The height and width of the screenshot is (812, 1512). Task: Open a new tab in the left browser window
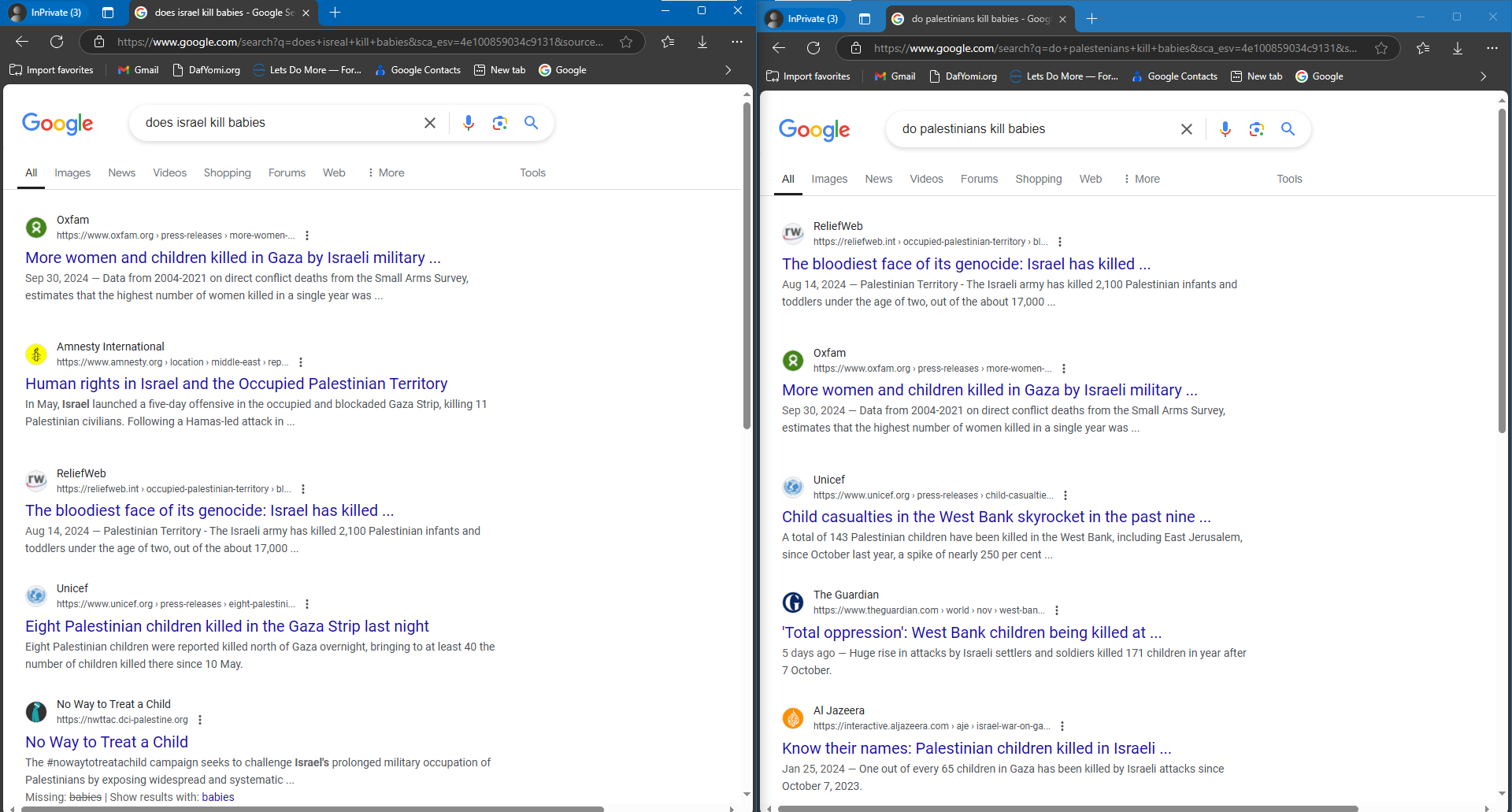(x=335, y=13)
